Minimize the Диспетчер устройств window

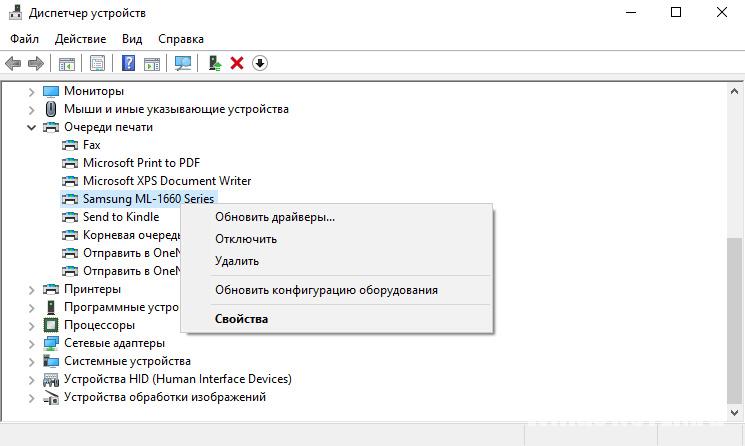click(x=631, y=12)
